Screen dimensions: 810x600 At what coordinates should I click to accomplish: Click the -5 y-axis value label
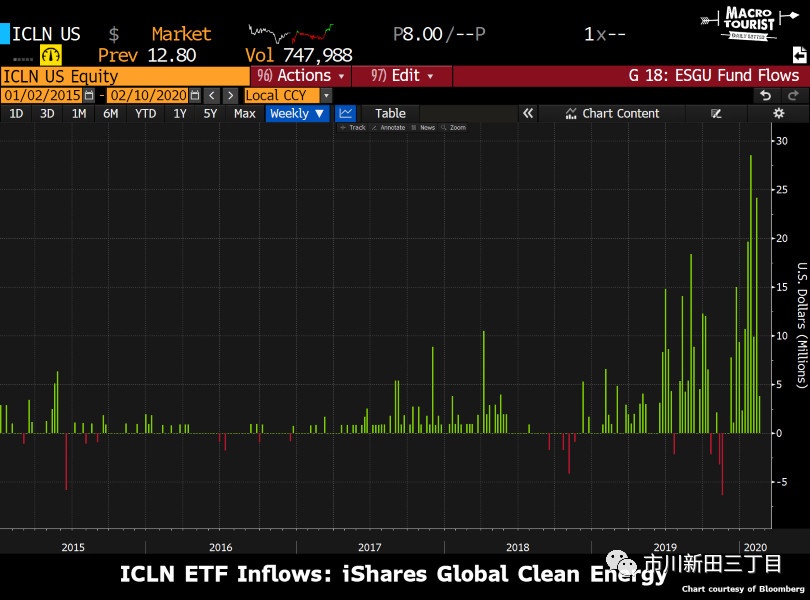pos(782,482)
